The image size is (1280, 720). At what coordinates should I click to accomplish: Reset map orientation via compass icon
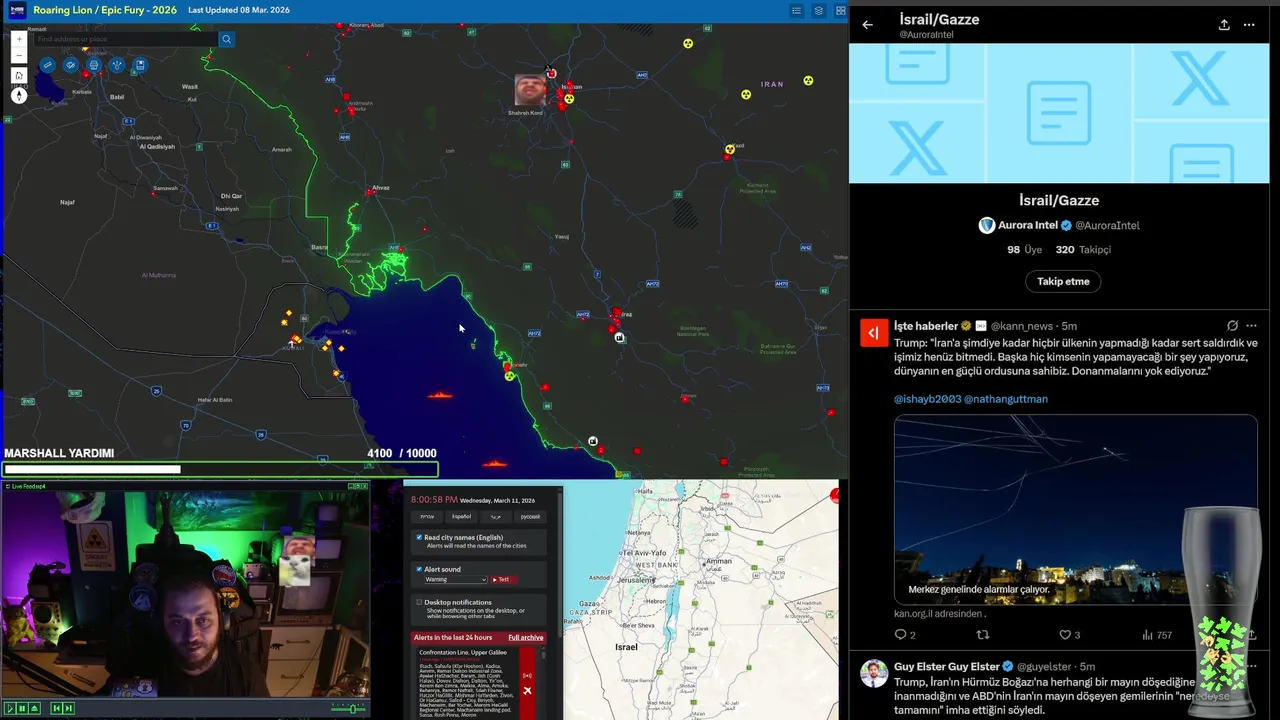(x=19, y=95)
